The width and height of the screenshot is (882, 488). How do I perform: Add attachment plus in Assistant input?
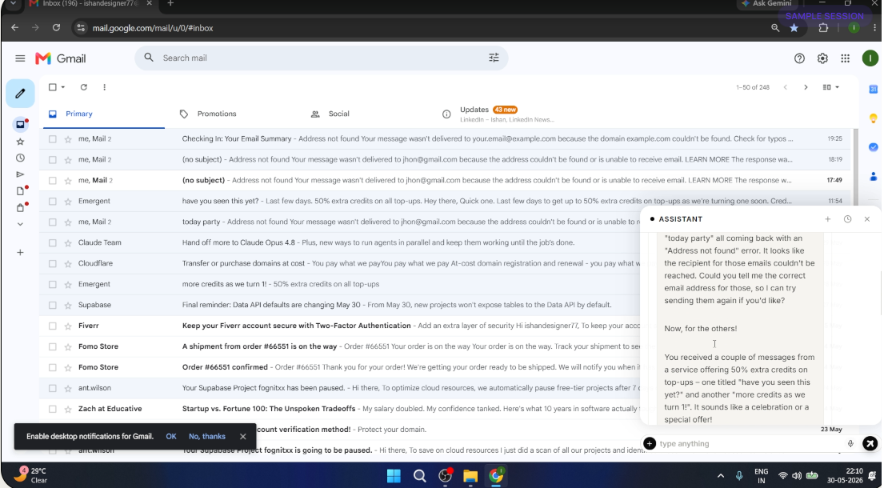(649, 444)
